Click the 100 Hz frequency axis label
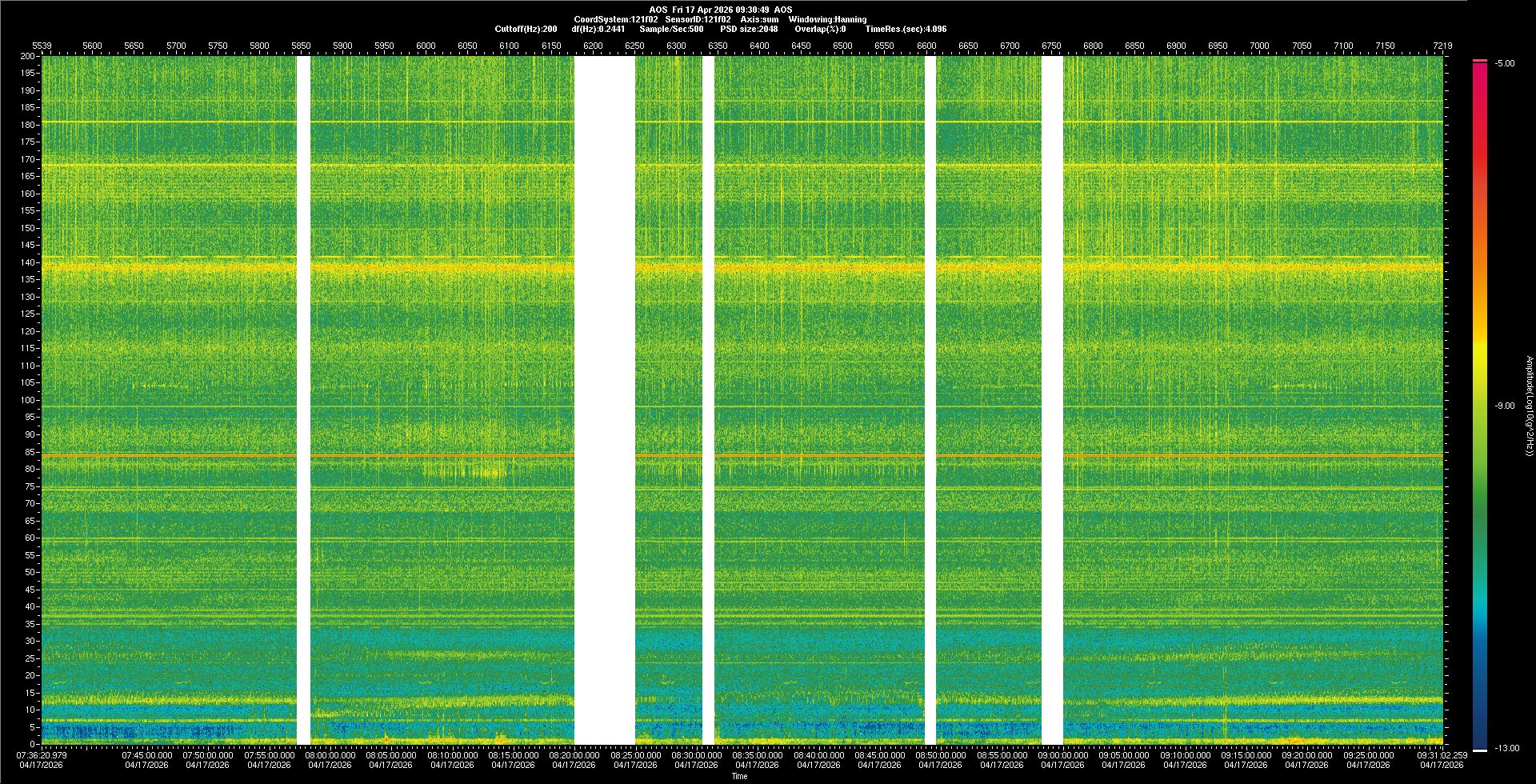This screenshot has width=1536, height=784. click(27, 400)
